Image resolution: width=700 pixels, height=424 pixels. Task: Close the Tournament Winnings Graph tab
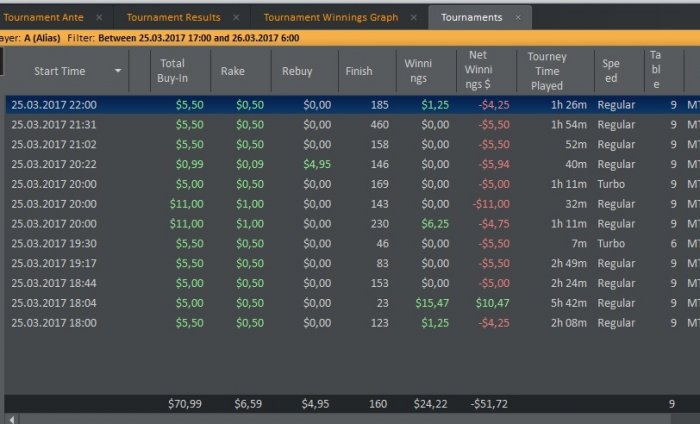[413, 17]
